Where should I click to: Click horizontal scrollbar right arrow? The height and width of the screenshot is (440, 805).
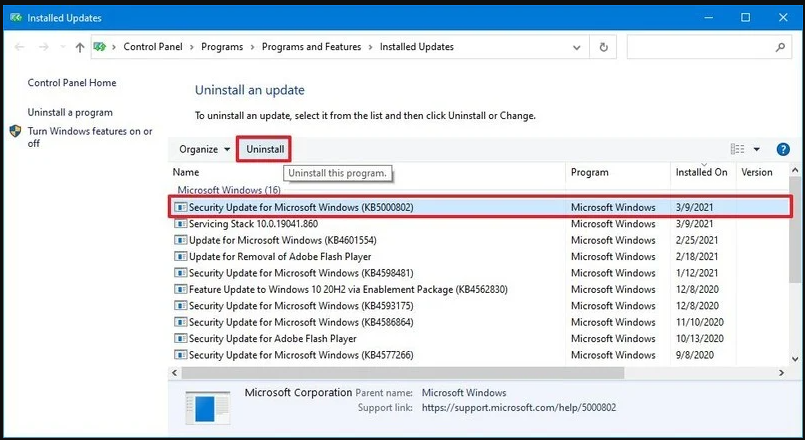782,373
